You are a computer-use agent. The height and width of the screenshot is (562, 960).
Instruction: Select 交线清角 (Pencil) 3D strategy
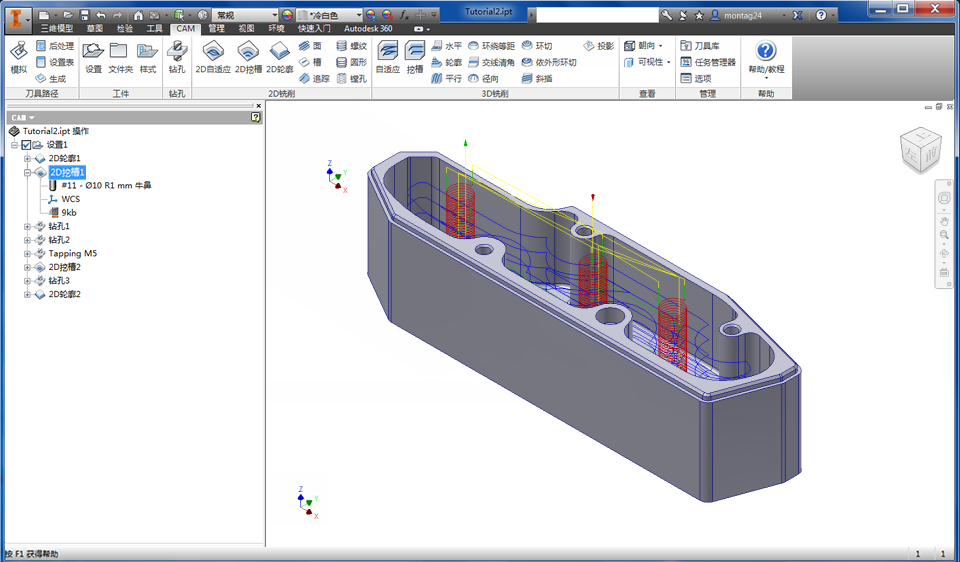tap(492, 62)
